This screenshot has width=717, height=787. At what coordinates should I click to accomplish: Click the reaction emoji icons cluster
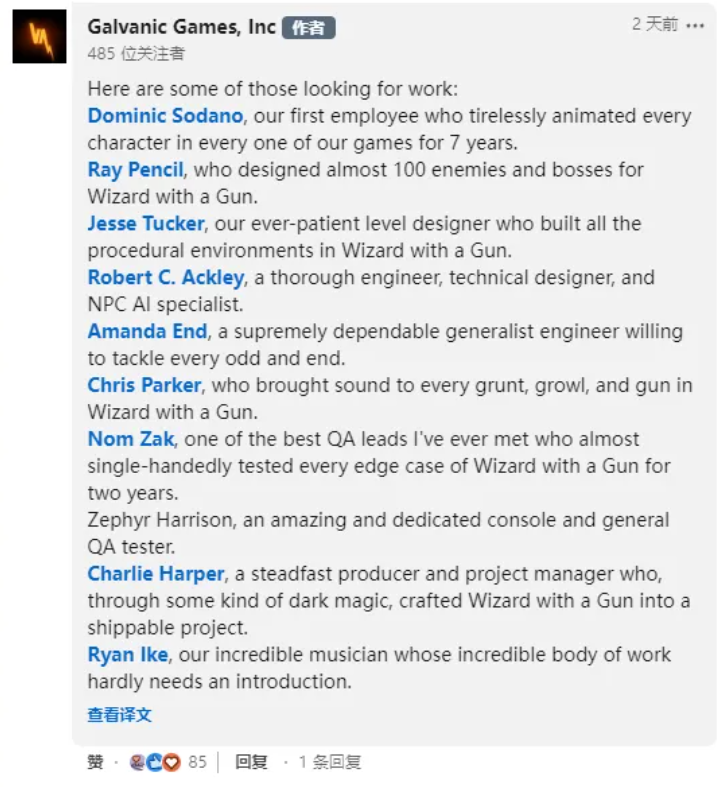point(155,762)
